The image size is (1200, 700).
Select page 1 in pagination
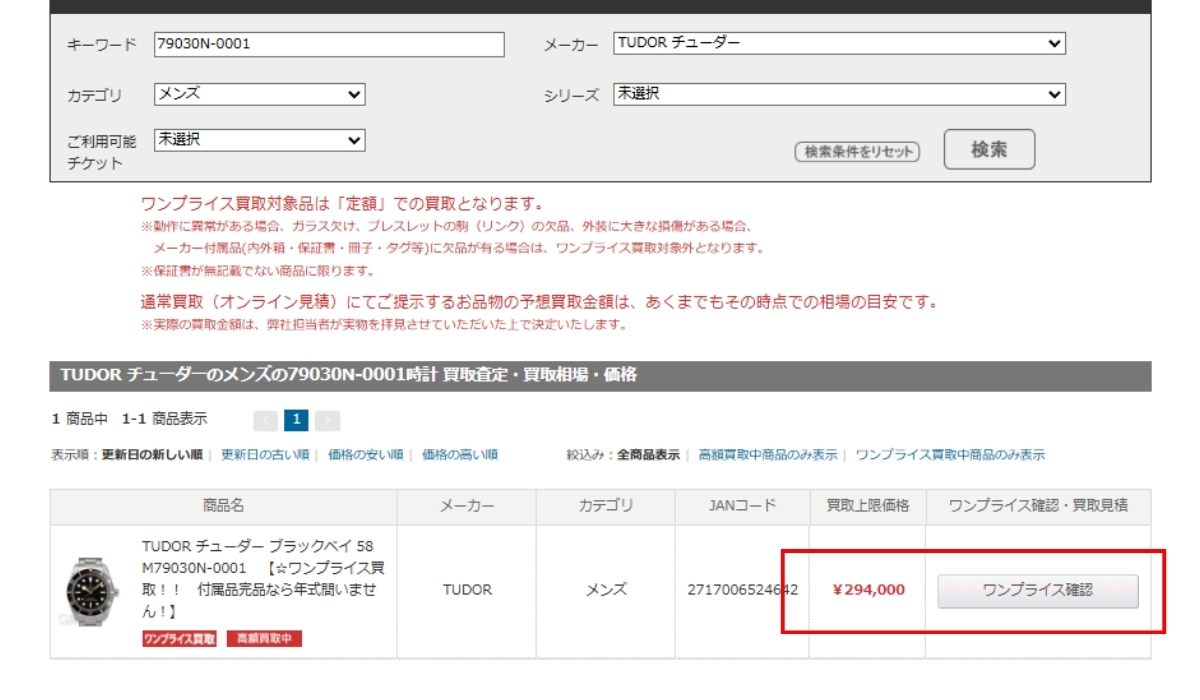297,420
